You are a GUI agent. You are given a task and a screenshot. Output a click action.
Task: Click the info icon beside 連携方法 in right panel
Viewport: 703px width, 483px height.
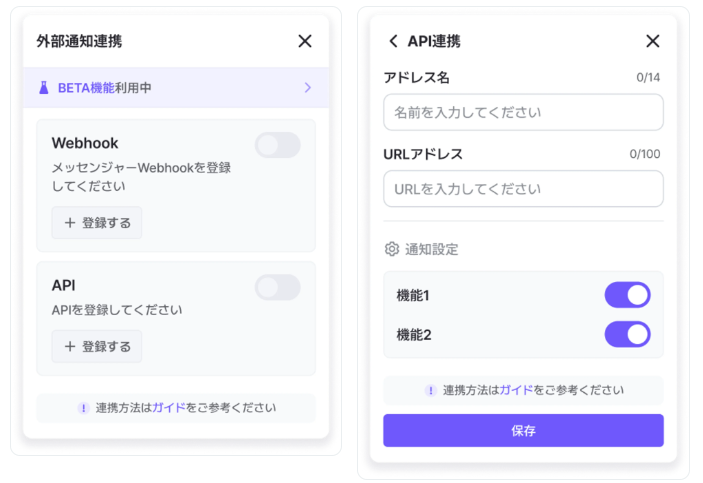(431, 390)
